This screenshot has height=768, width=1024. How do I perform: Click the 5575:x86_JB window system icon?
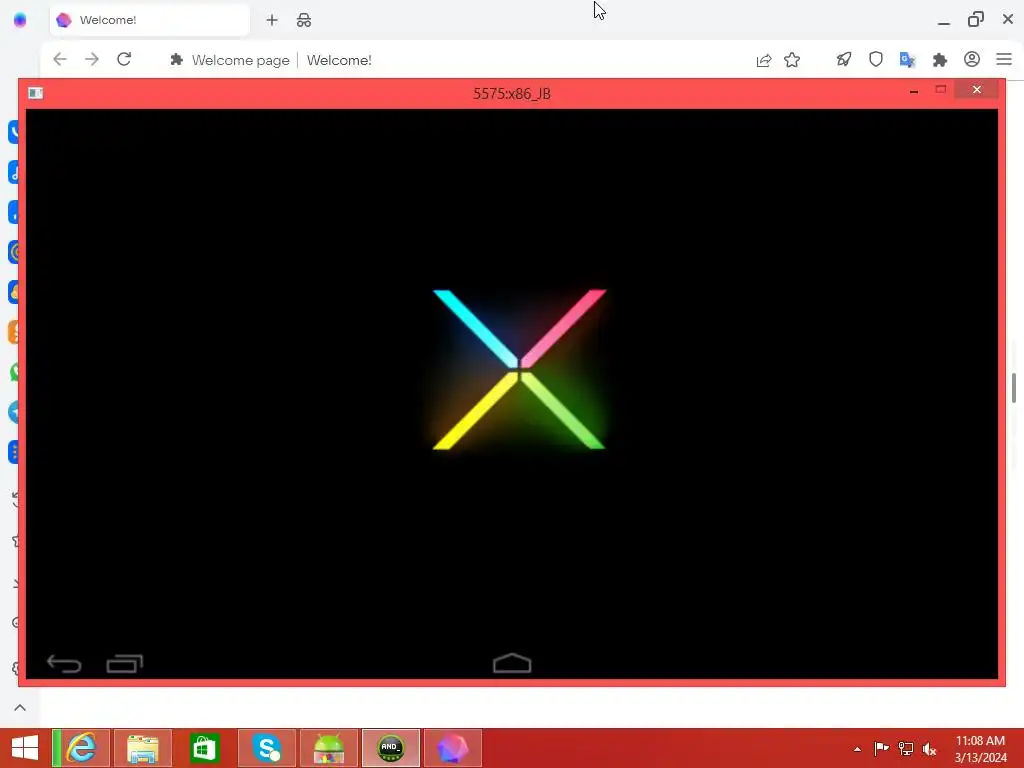tap(36, 93)
